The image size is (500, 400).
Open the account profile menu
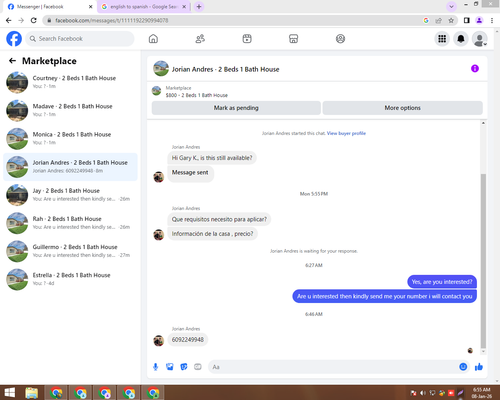pos(479,39)
